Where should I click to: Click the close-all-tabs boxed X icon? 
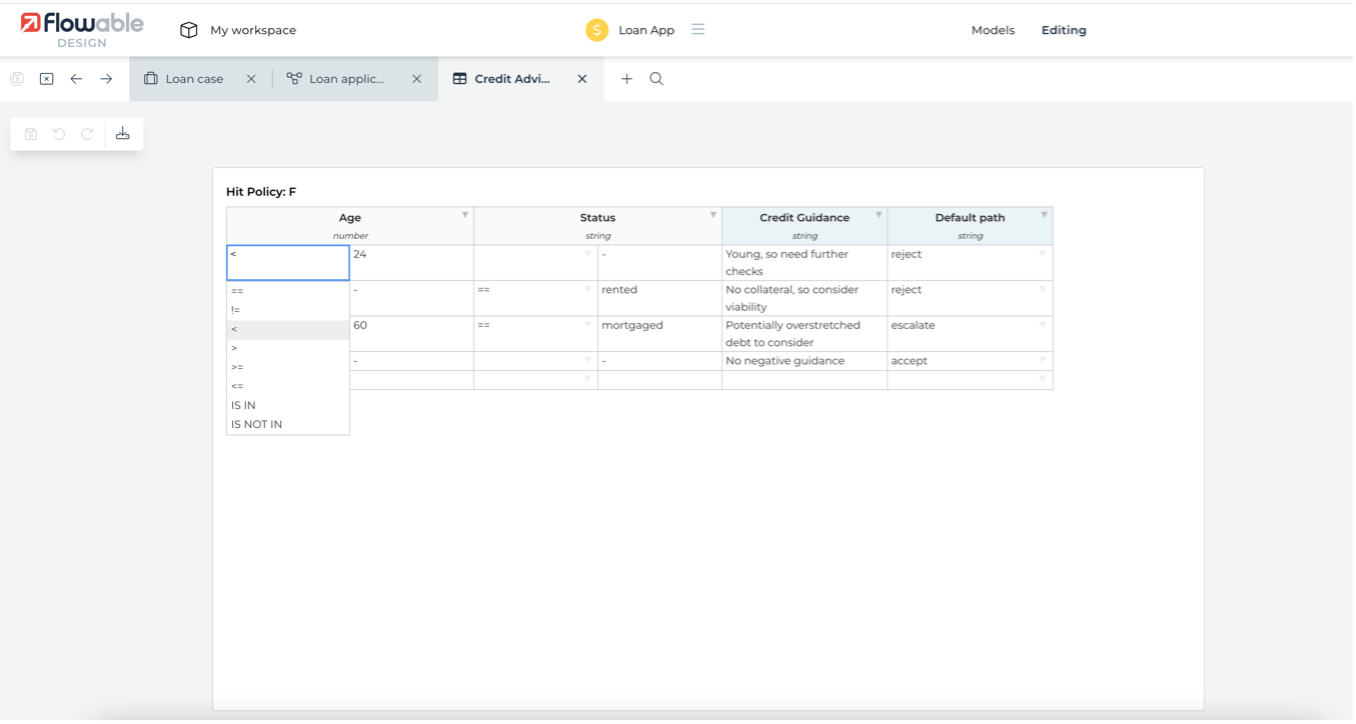click(46, 79)
